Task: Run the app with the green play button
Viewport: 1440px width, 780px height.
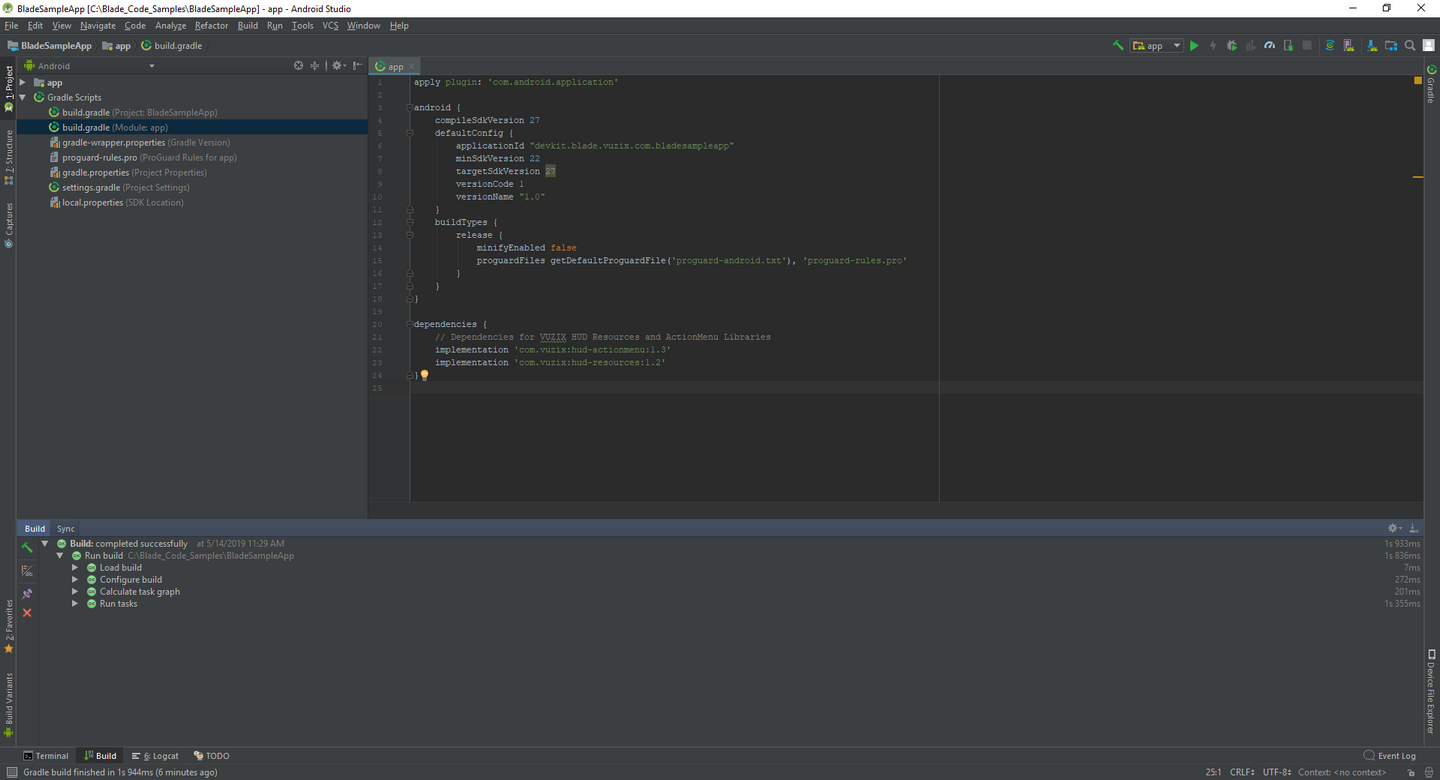Action: [1194, 46]
